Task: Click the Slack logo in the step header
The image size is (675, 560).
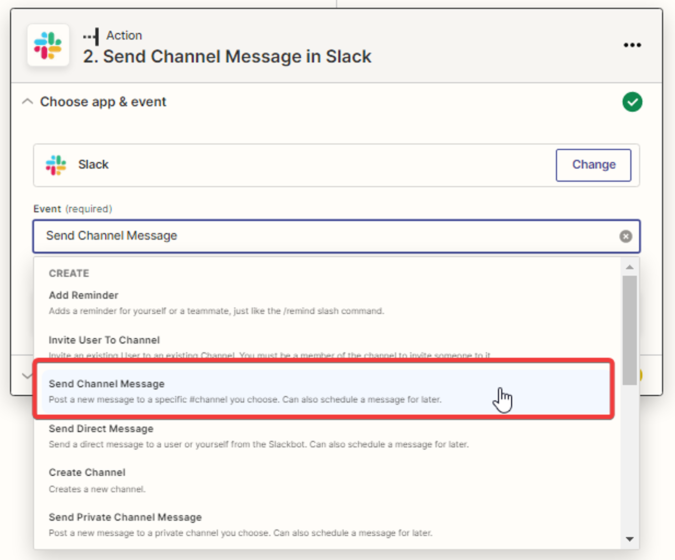Action: click(48, 45)
